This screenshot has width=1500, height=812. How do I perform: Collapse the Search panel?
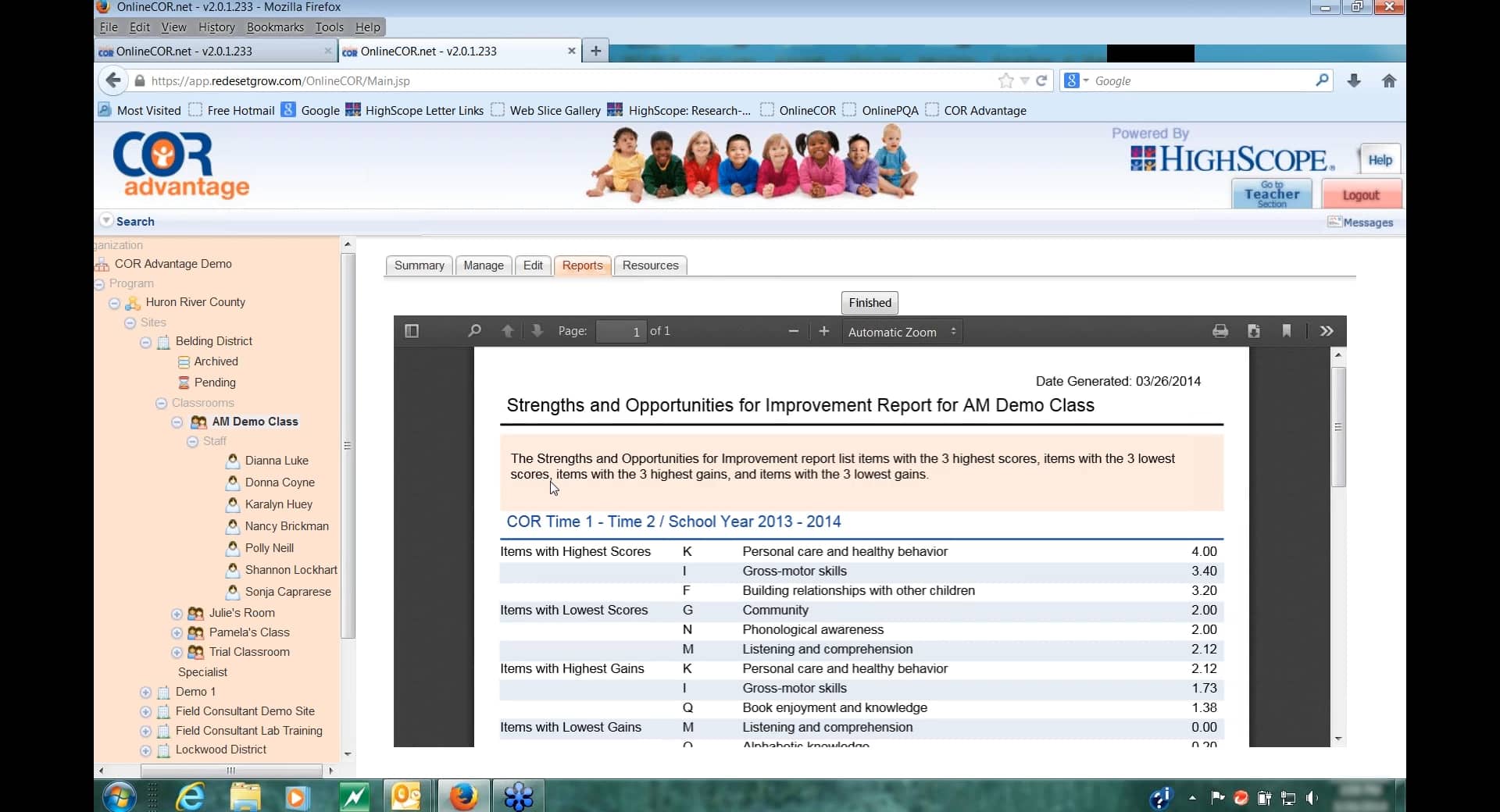pos(106,221)
